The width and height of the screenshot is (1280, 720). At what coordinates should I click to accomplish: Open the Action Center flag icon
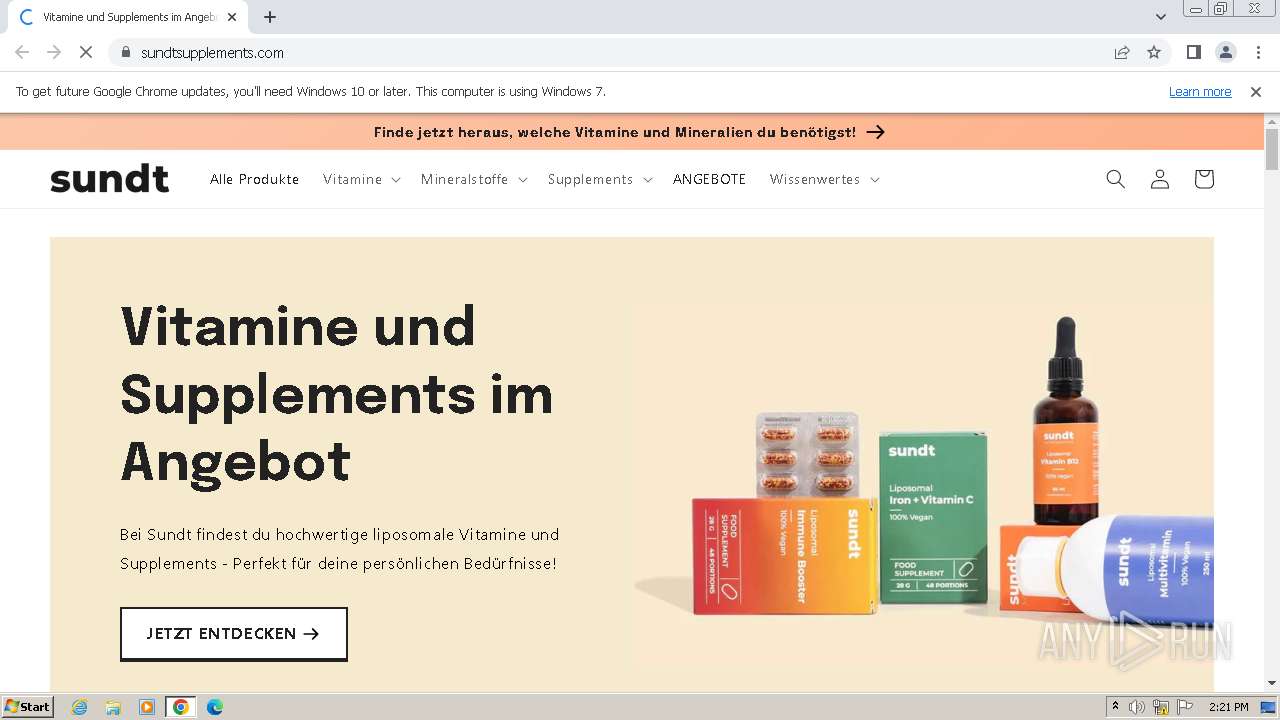tap(1185, 707)
